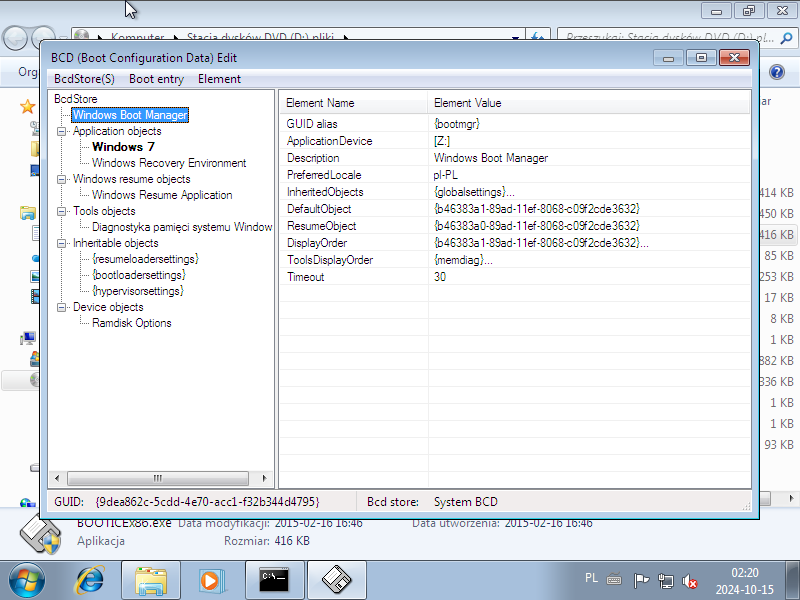
Task: Open Windows Explorer taskbar button
Action: point(151,581)
